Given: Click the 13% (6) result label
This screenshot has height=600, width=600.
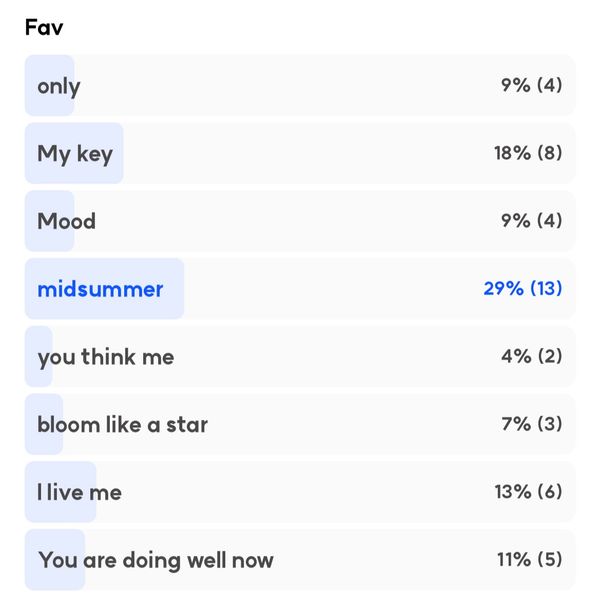Looking at the screenshot, I should [x=528, y=491].
